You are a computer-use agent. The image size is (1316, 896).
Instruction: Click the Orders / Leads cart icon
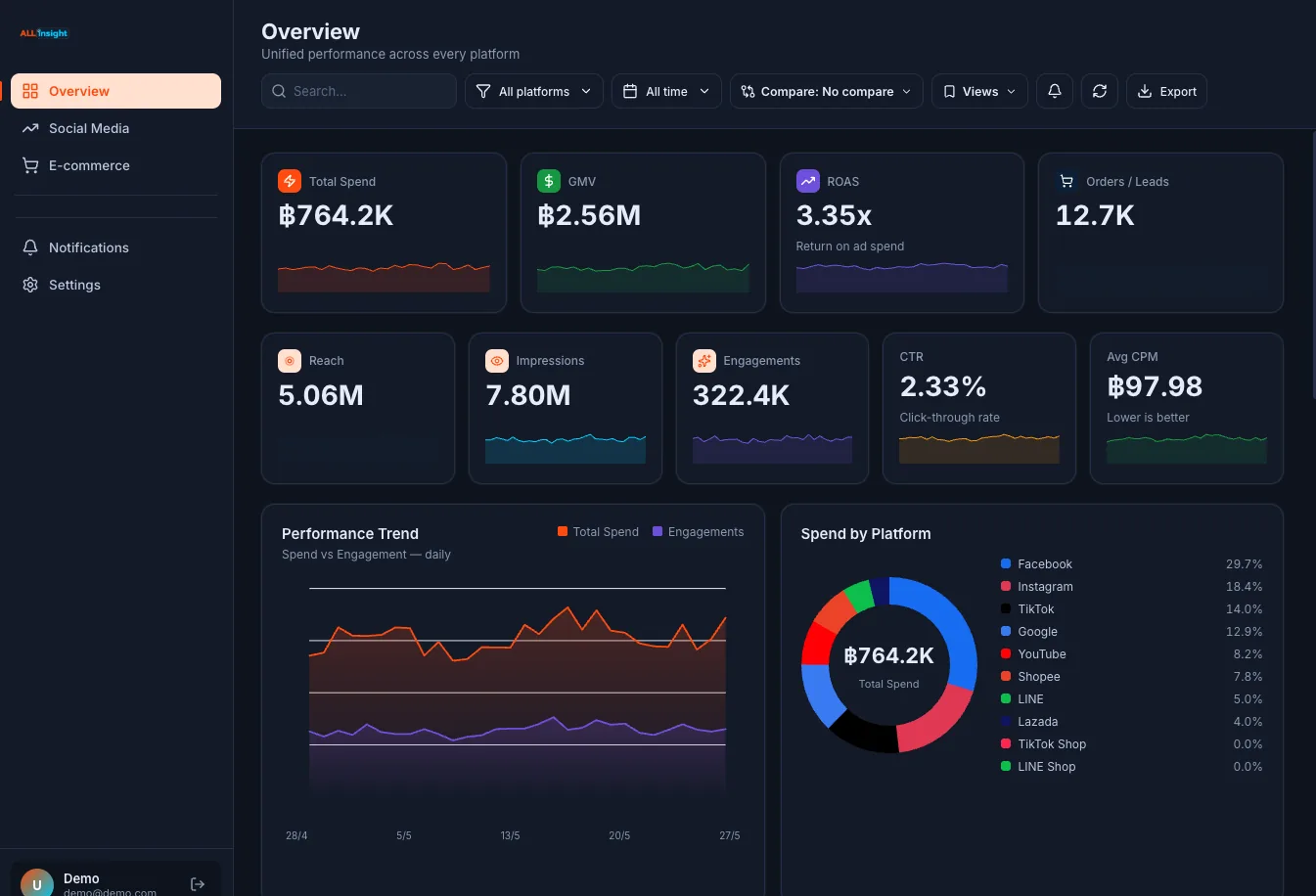(1066, 181)
